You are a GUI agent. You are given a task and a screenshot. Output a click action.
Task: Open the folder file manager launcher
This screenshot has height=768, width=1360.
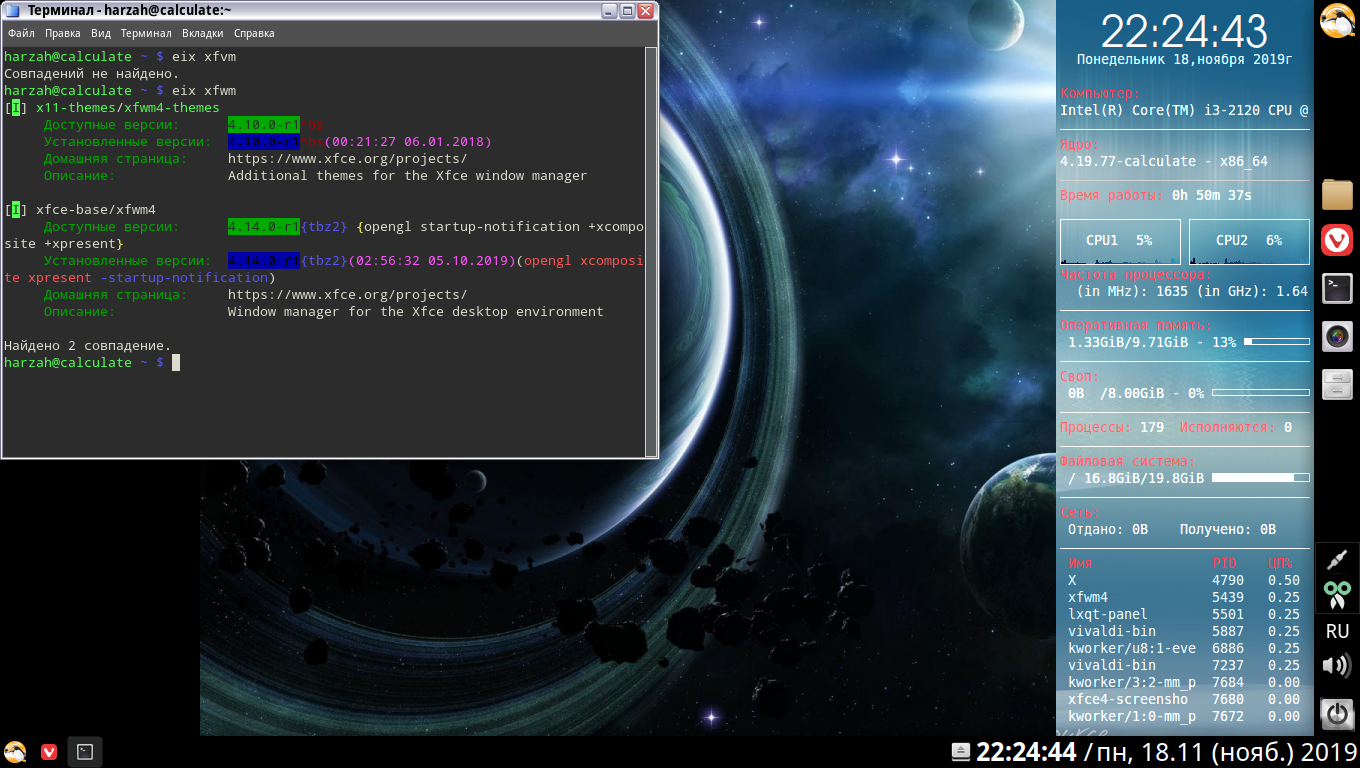point(1337,194)
